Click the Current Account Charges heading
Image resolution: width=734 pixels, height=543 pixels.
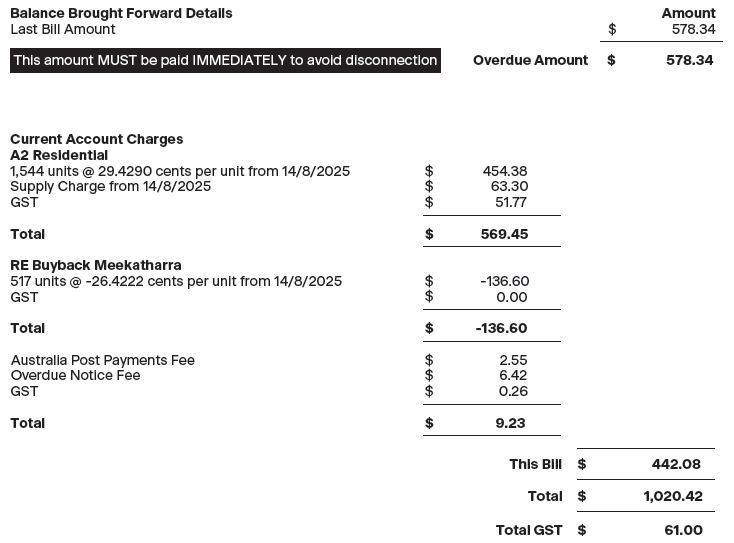pyautogui.click(x=97, y=139)
